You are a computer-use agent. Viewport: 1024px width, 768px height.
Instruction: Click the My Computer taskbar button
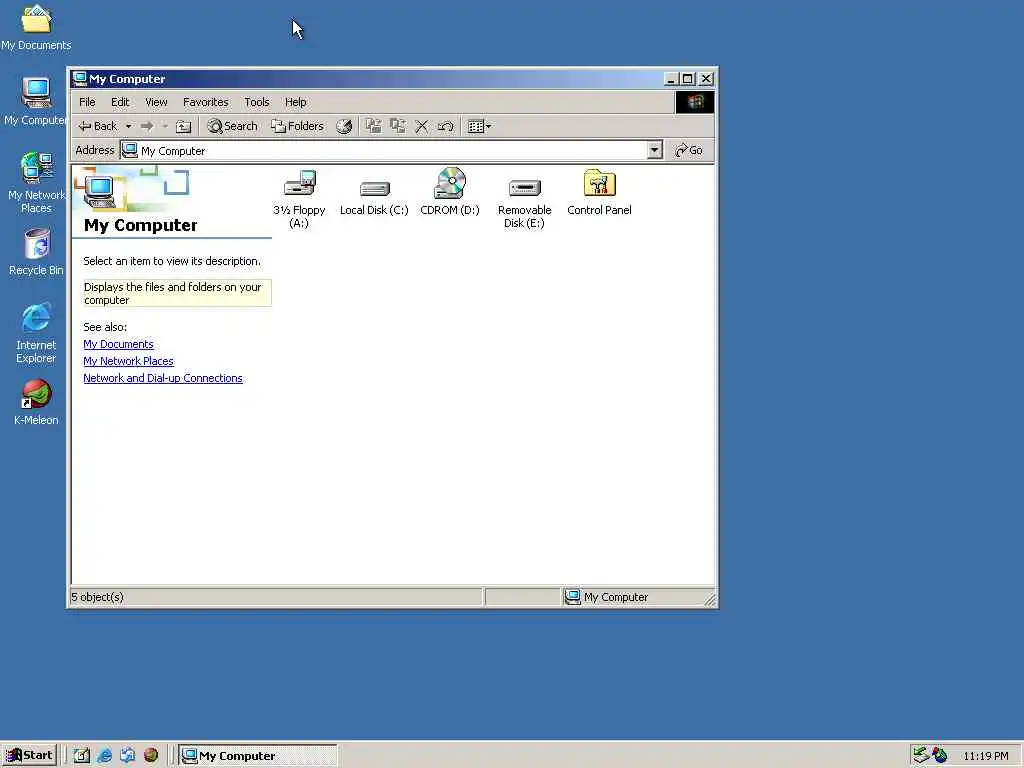tap(258, 756)
